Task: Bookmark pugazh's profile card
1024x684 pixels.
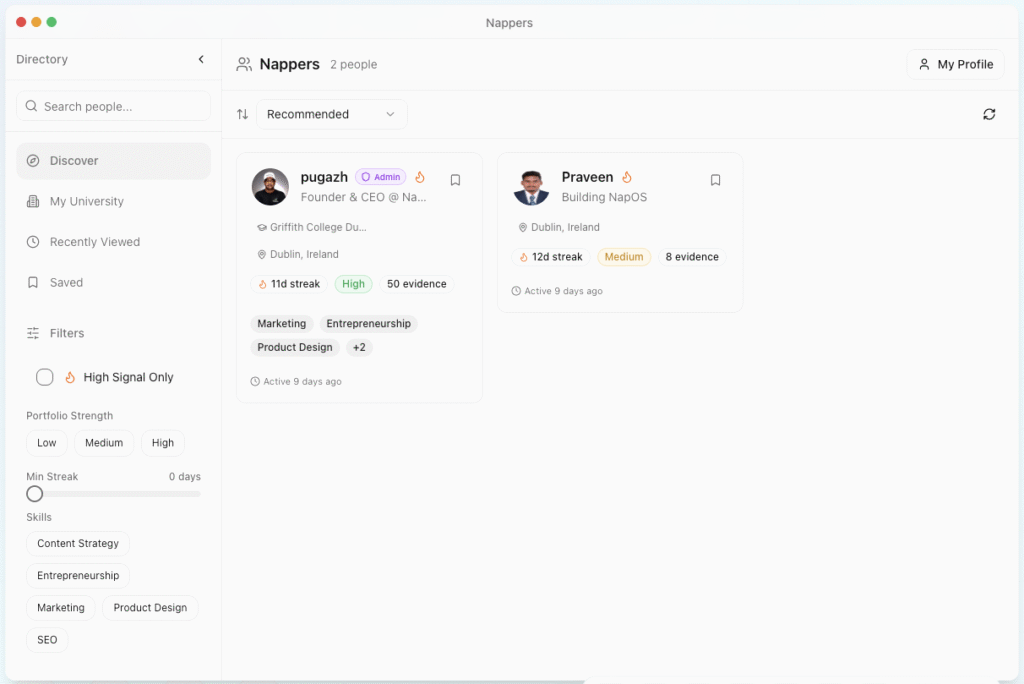Action: (455, 180)
